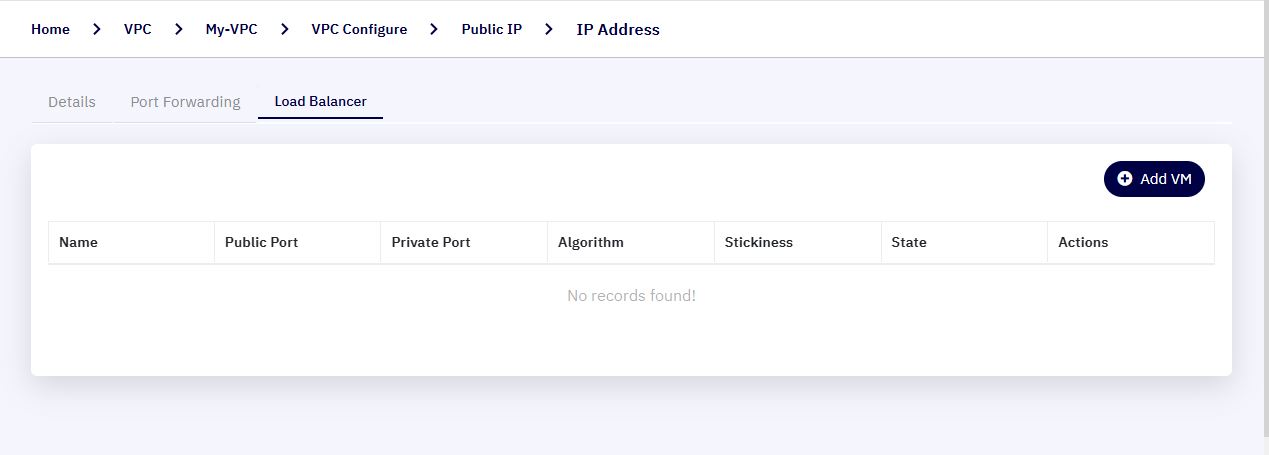Go to the Home breadcrumb link
Screen dimensions: 1269x455
point(50,29)
